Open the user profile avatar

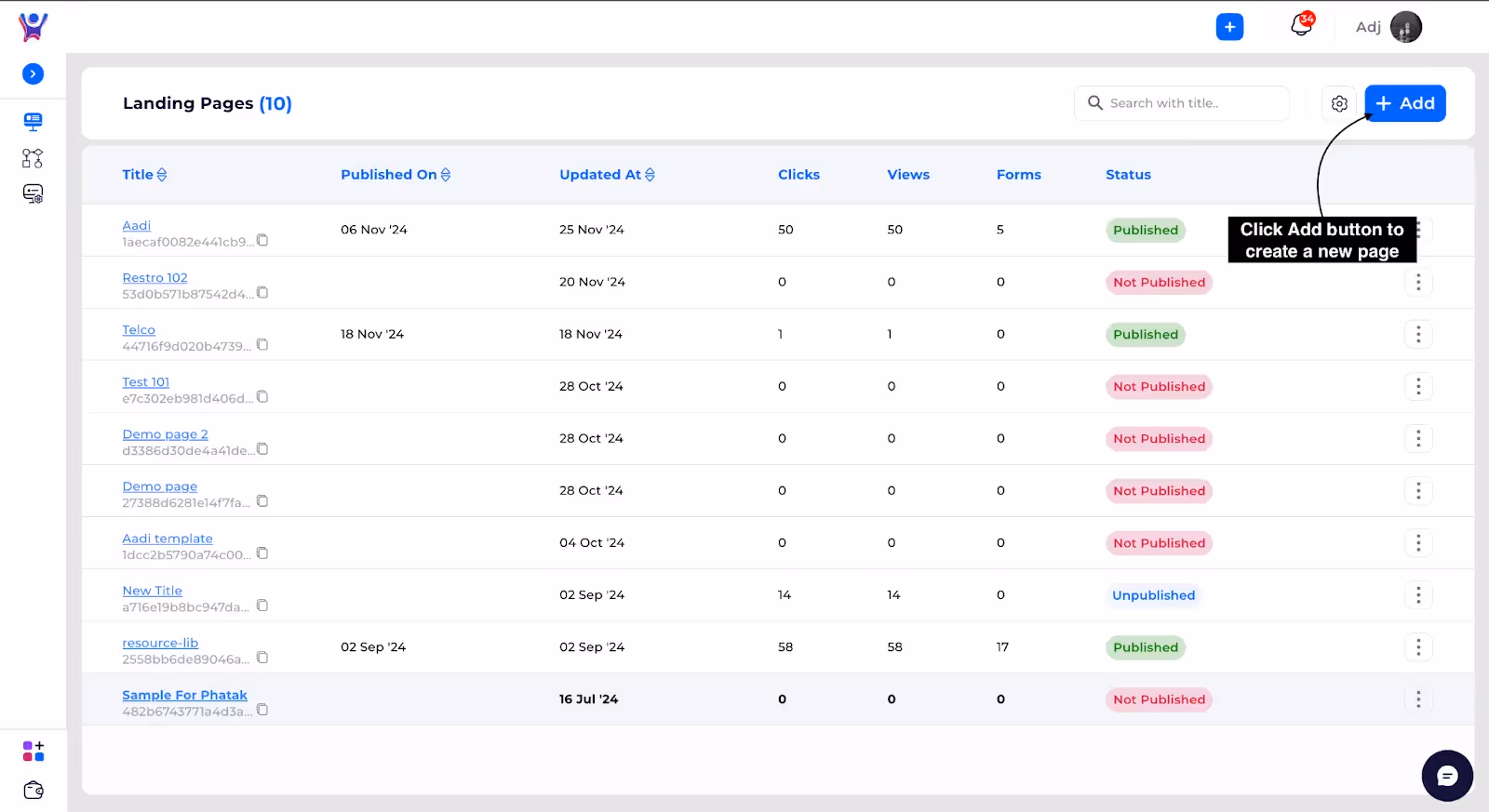pyautogui.click(x=1405, y=27)
